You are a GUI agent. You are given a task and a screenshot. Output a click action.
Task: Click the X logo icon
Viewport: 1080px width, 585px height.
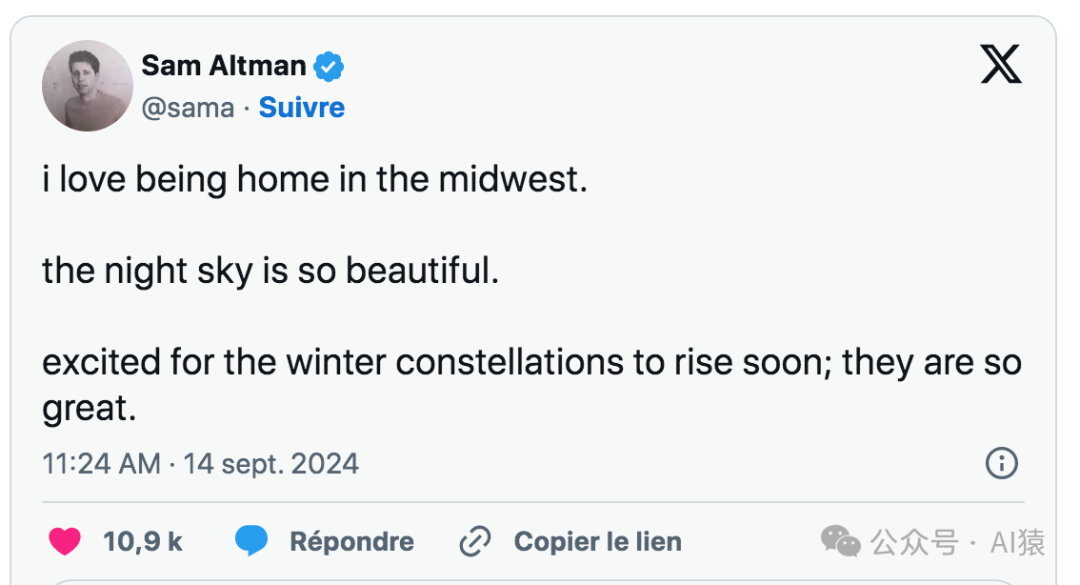click(1000, 66)
